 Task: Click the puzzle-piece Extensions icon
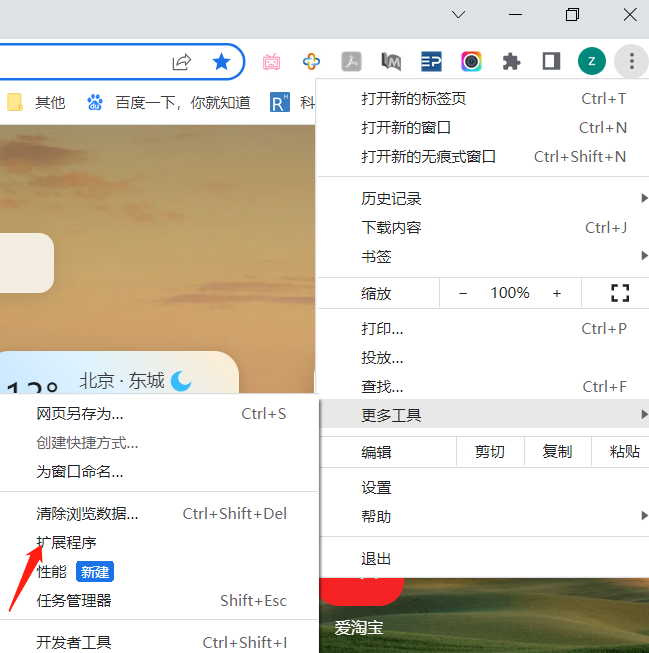coord(511,62)
